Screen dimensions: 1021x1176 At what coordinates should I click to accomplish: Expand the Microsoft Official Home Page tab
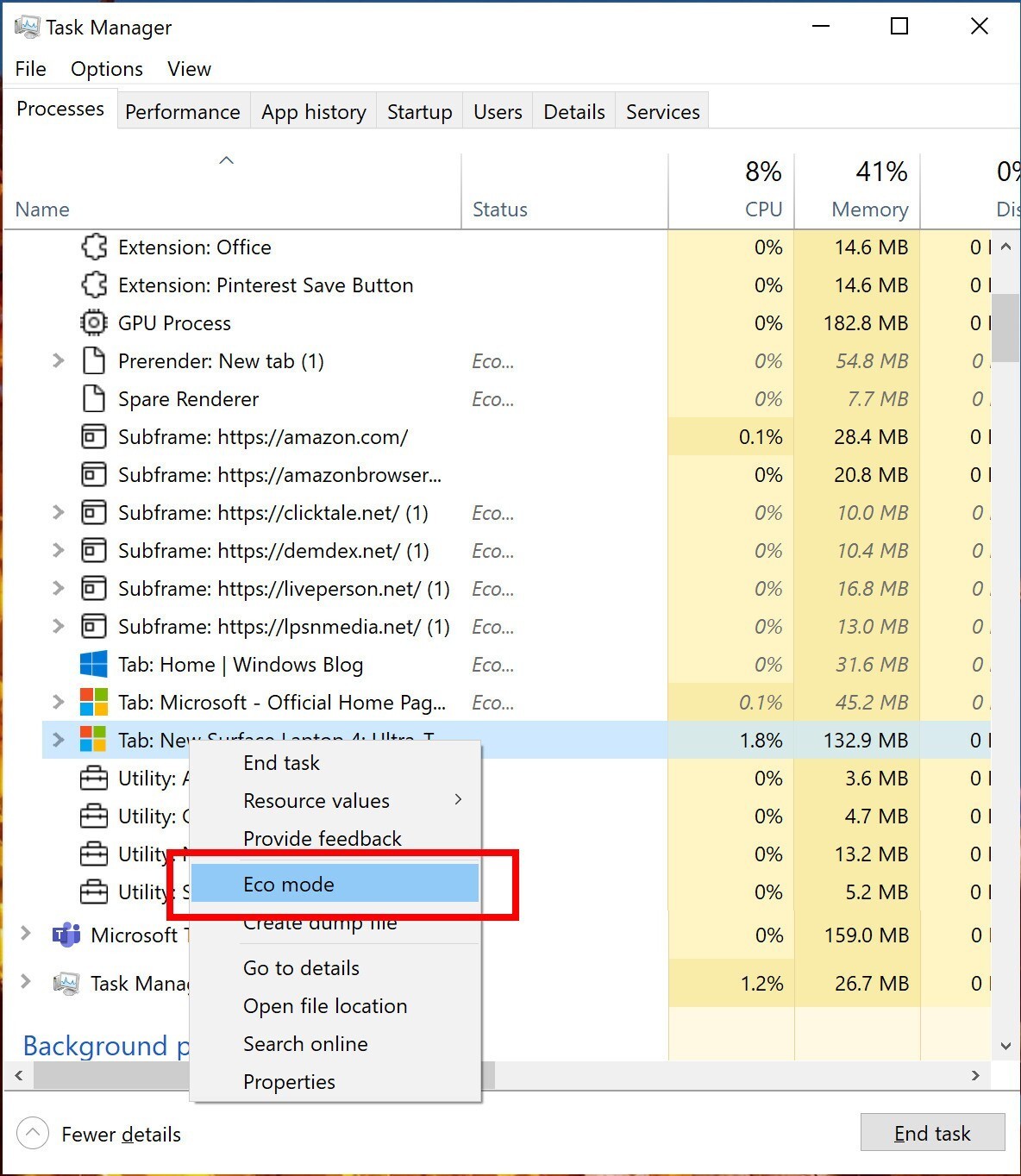(58, 703)
